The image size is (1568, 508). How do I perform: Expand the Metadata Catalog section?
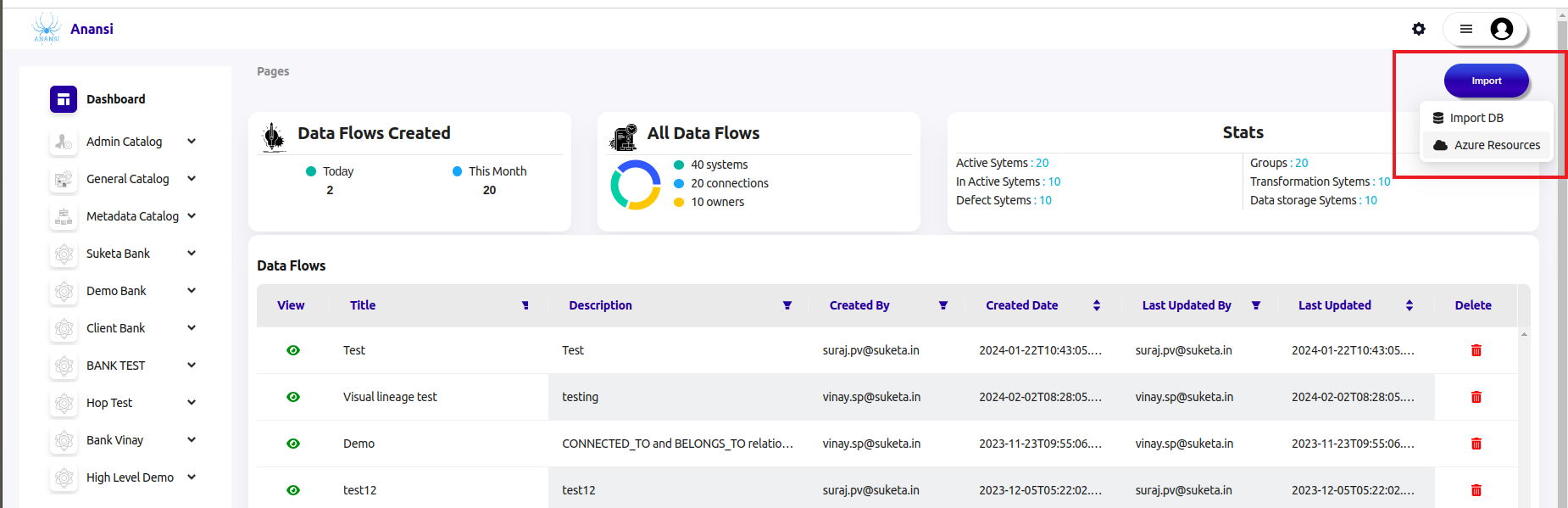coord(192,216)
